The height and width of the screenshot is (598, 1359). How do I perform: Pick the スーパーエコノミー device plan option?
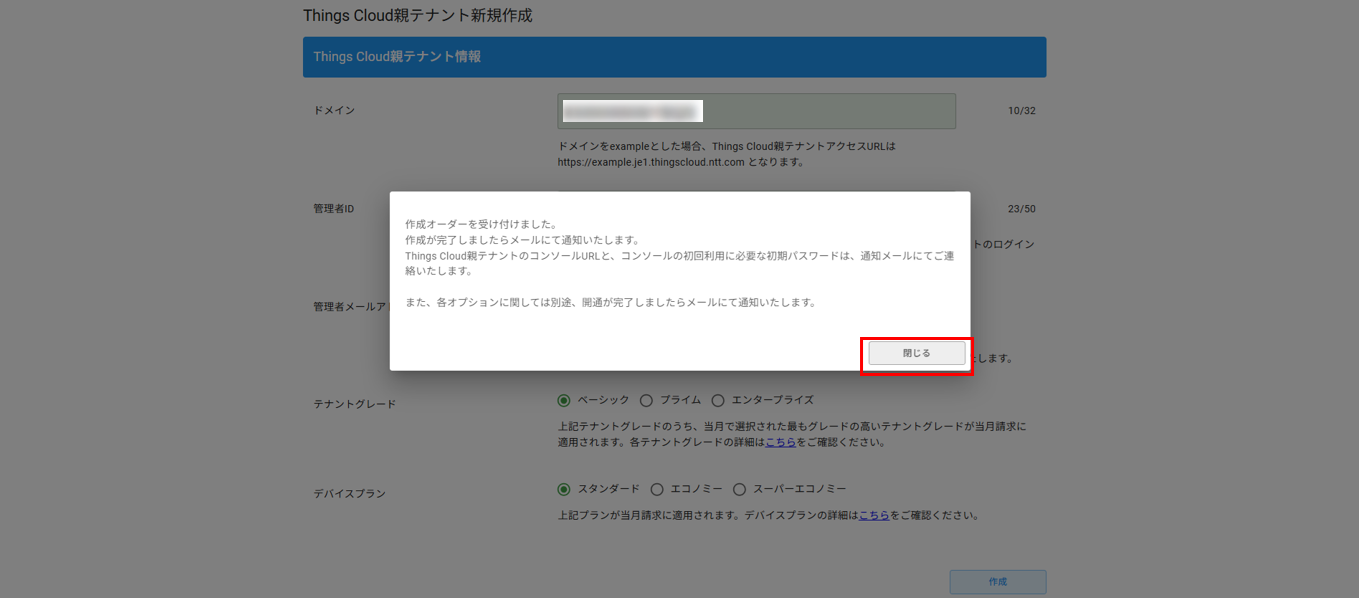click(740, 489)
